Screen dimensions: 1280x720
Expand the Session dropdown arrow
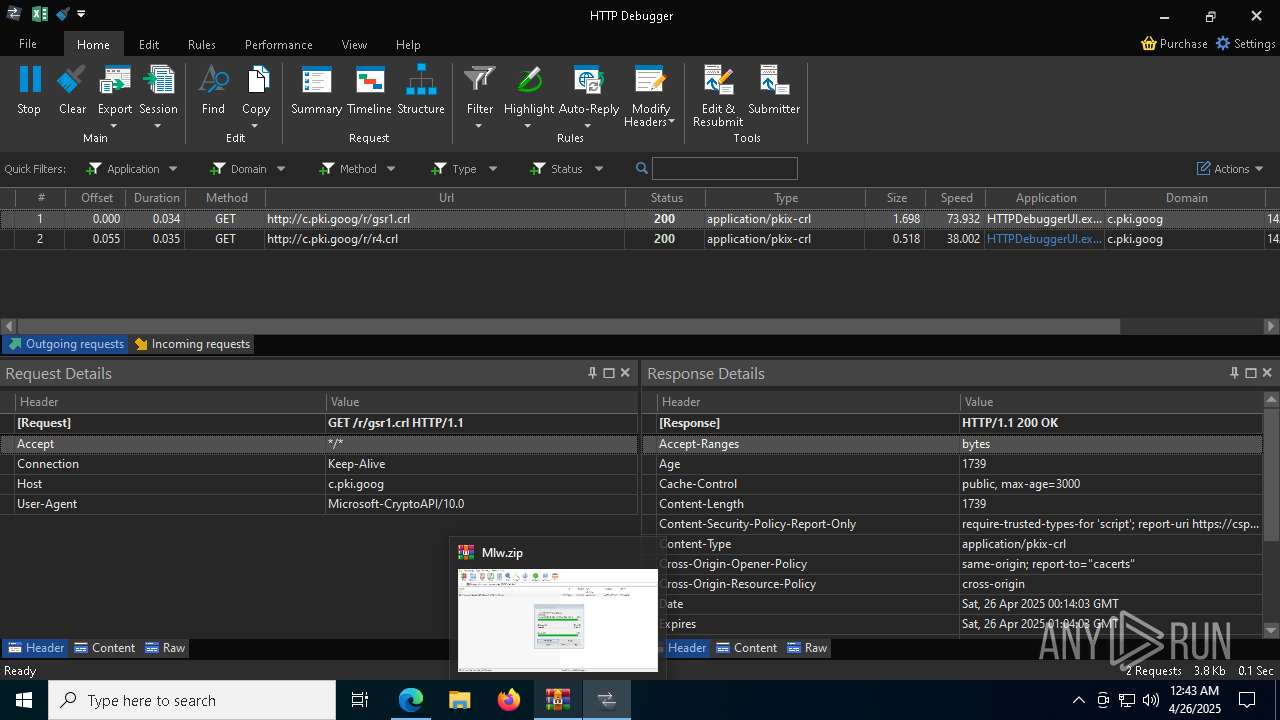[x=158, y=126]
